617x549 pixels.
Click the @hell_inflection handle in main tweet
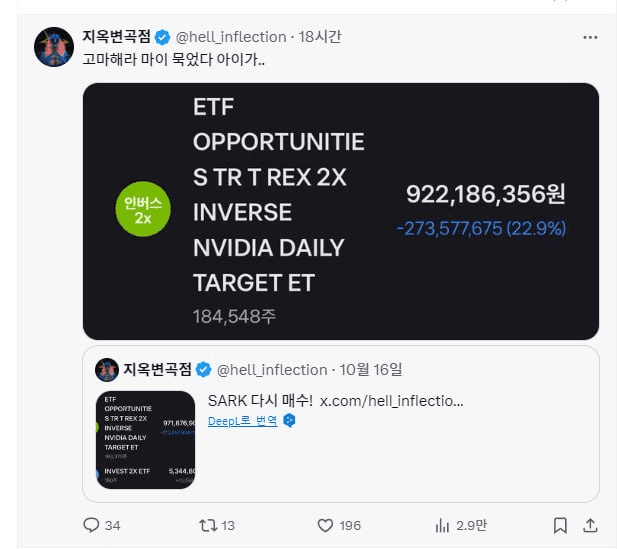(x=231, y=37)
